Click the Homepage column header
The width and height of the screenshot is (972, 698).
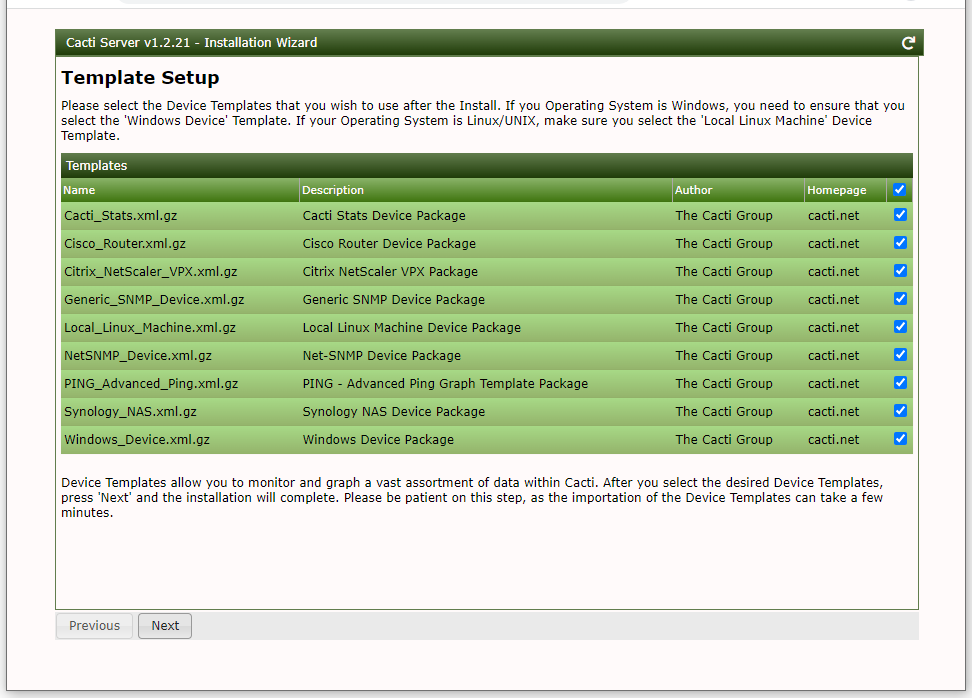[x=845, y=190]
